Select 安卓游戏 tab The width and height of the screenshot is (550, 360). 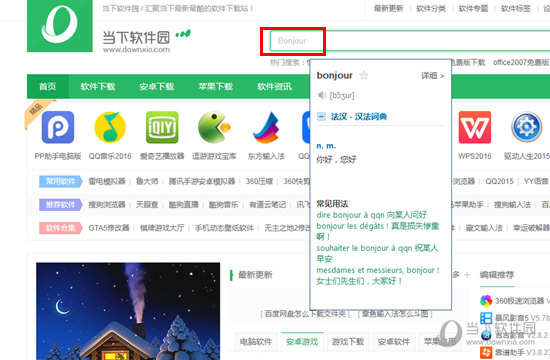[302, 342]
